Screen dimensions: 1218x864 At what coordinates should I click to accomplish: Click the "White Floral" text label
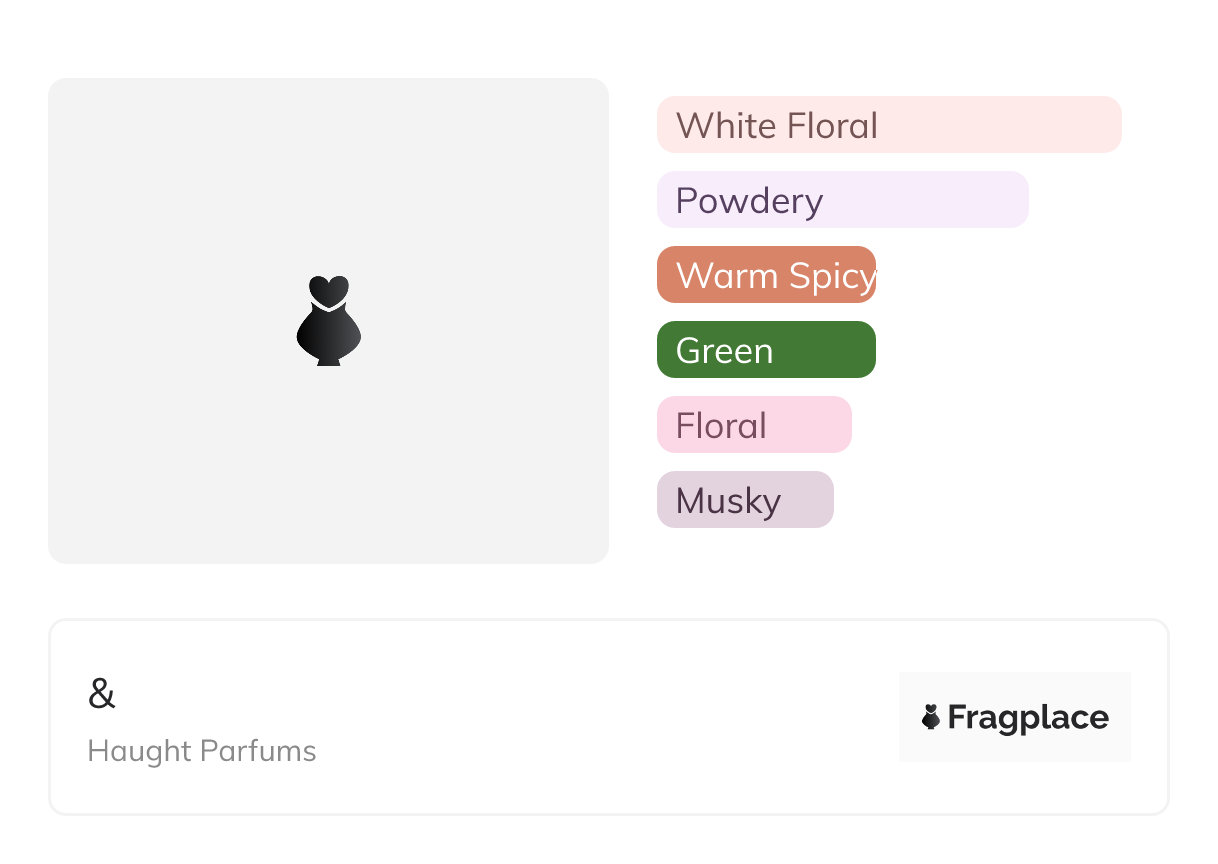point(777,126)
